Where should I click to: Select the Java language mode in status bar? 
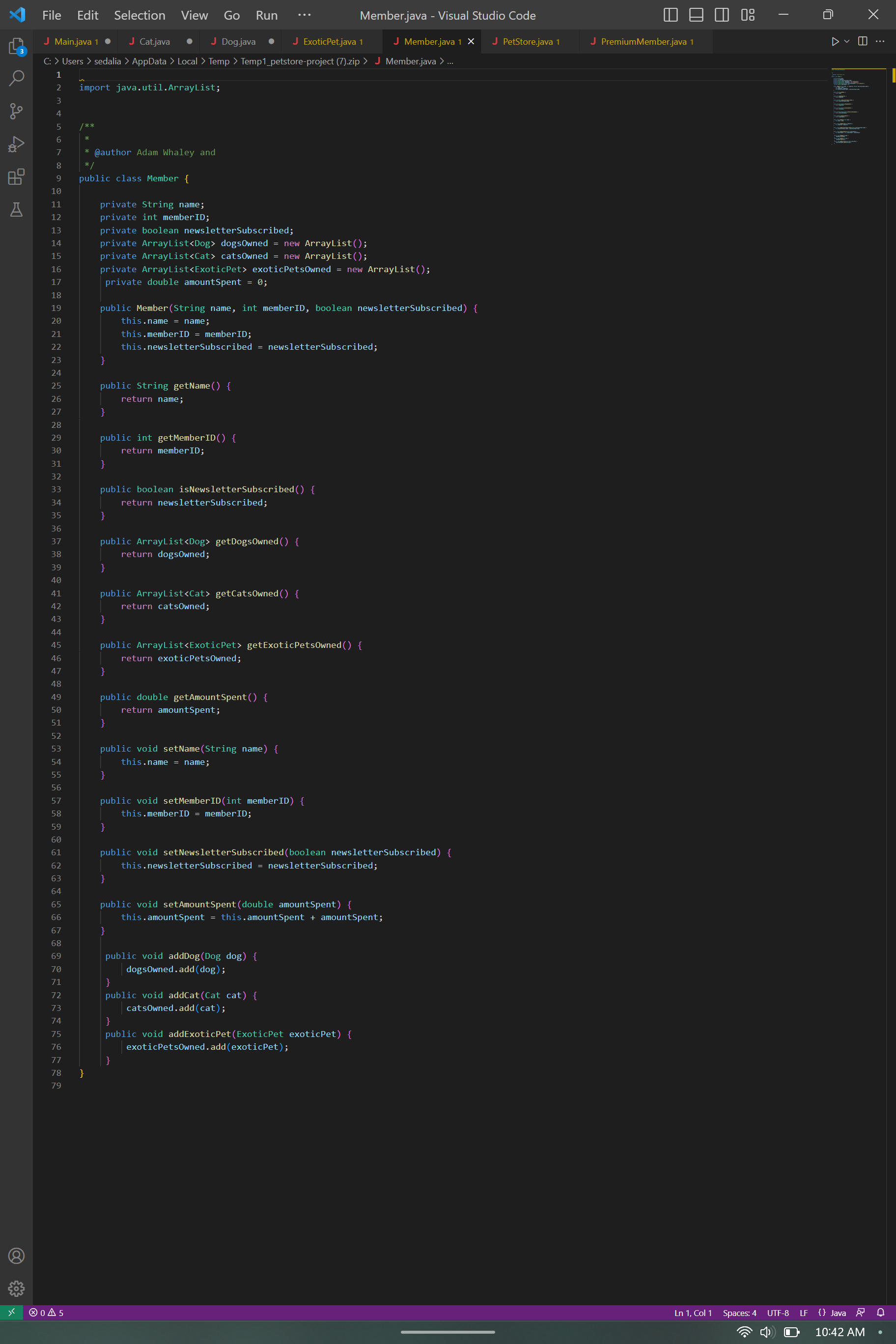tap(834, 1313)
